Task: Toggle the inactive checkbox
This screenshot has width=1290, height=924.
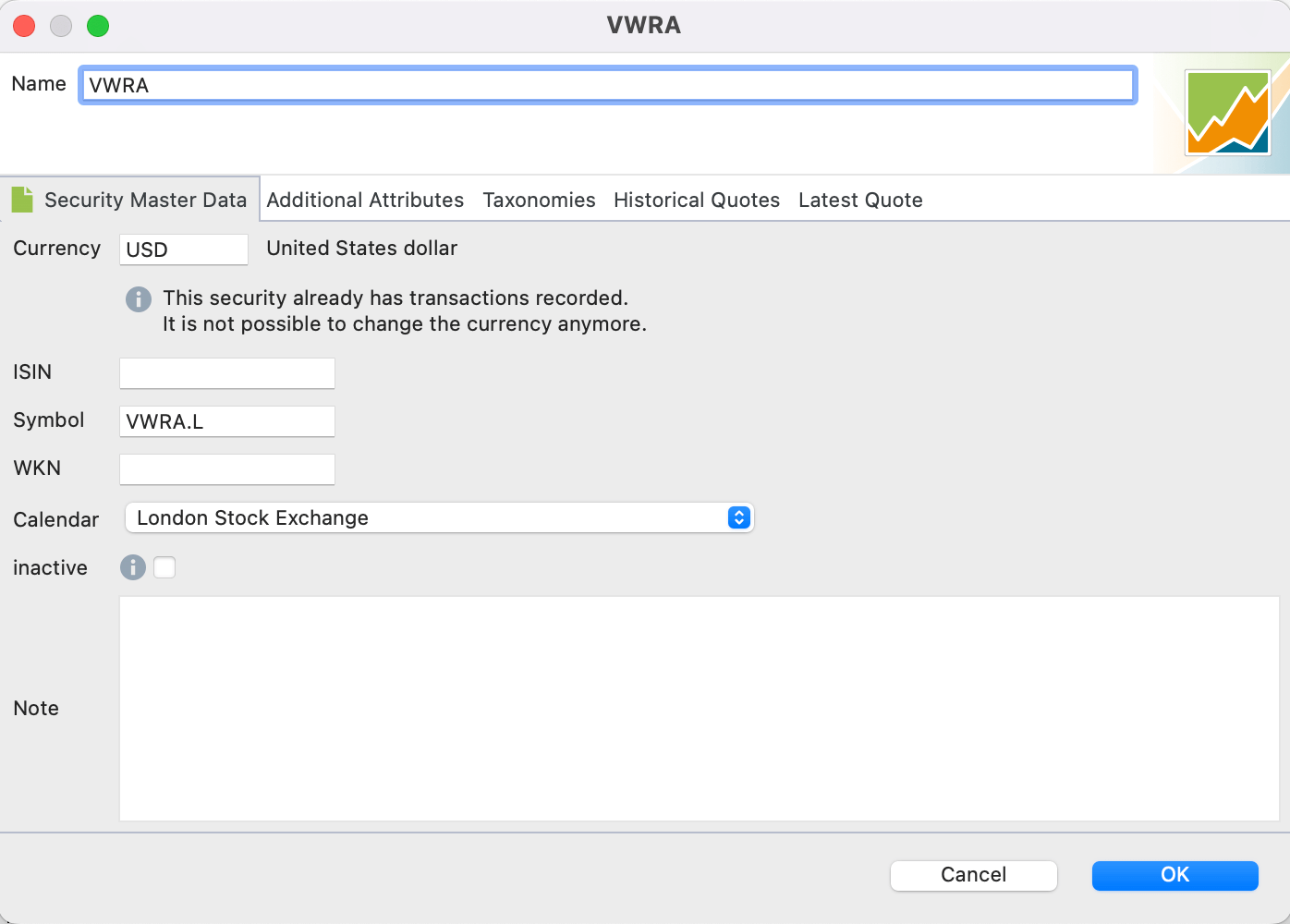Action: 164,567
